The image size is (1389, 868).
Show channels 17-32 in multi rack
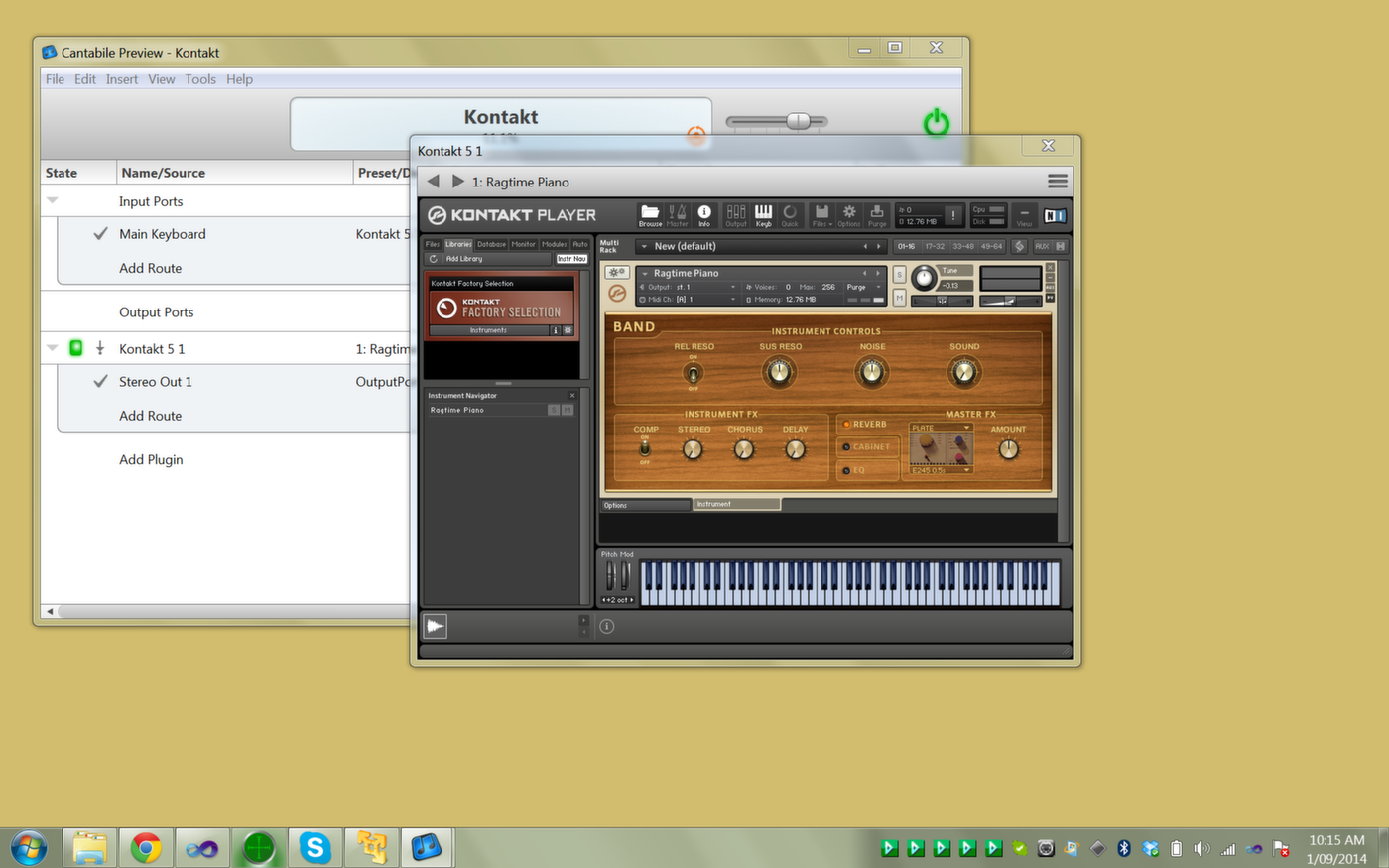click(935, 246)
